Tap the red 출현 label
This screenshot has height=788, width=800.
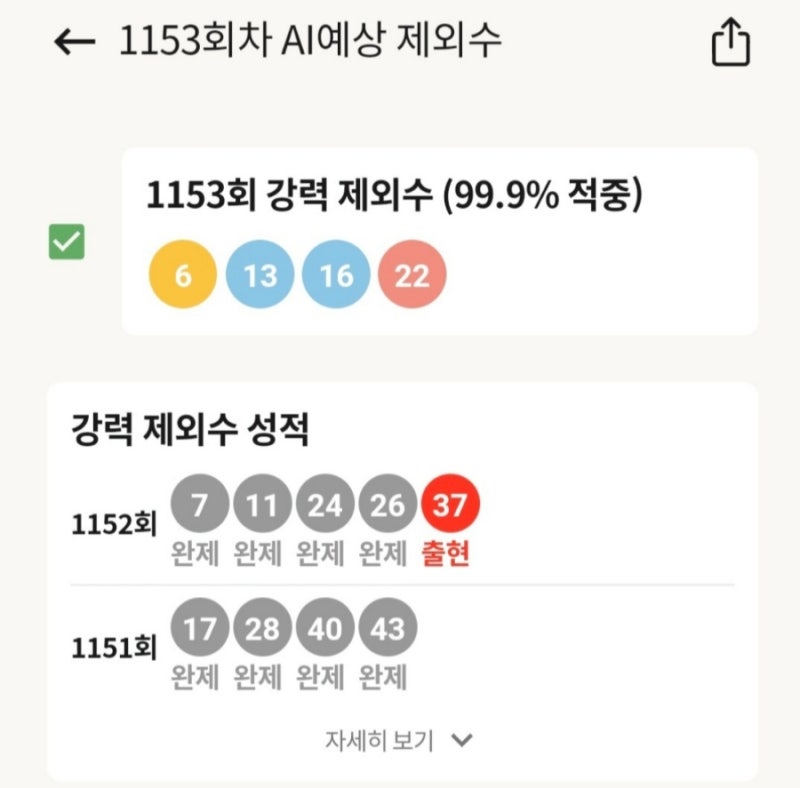tap(445, 554)
